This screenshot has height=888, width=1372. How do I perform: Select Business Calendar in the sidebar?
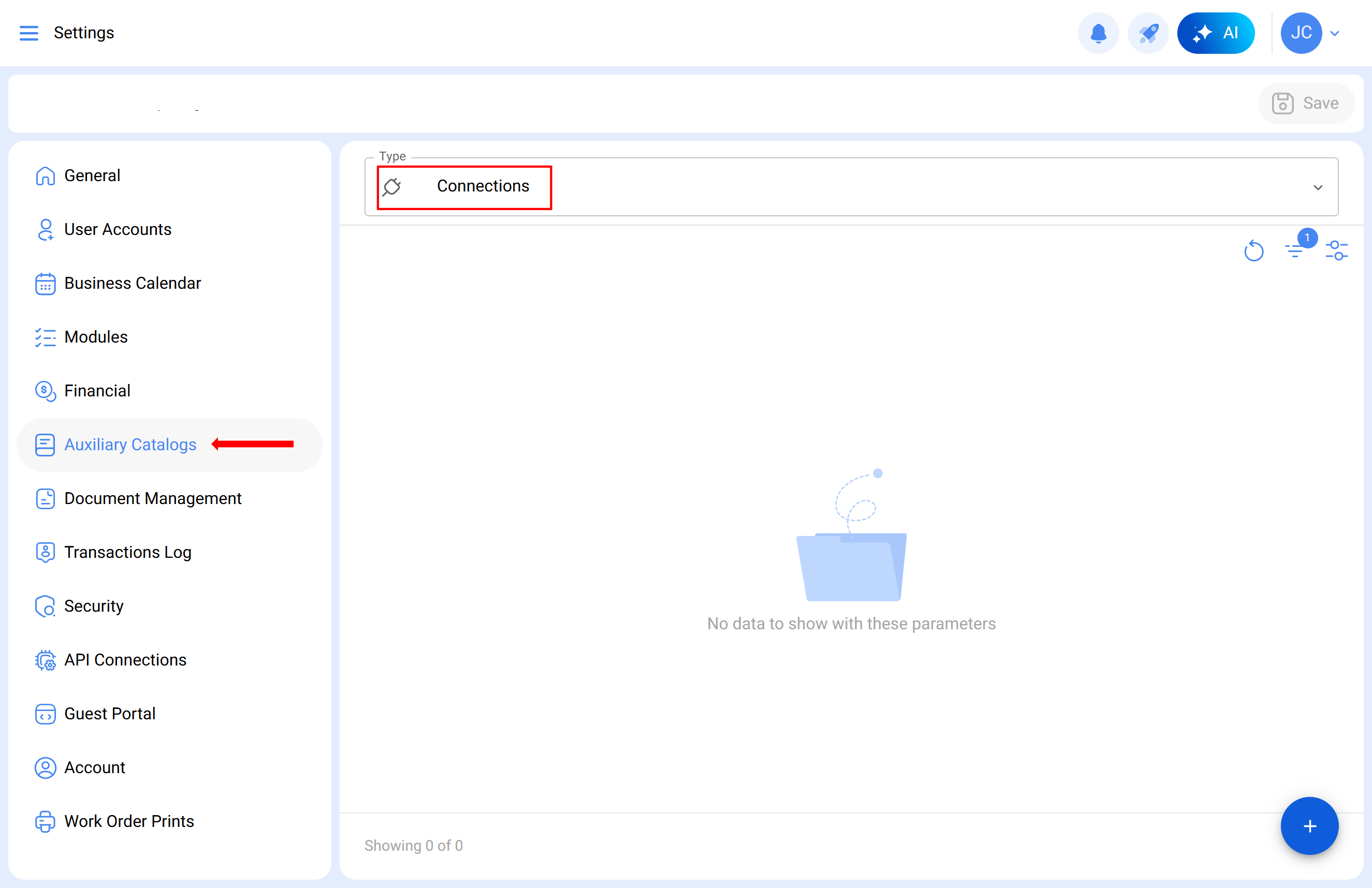132,283
